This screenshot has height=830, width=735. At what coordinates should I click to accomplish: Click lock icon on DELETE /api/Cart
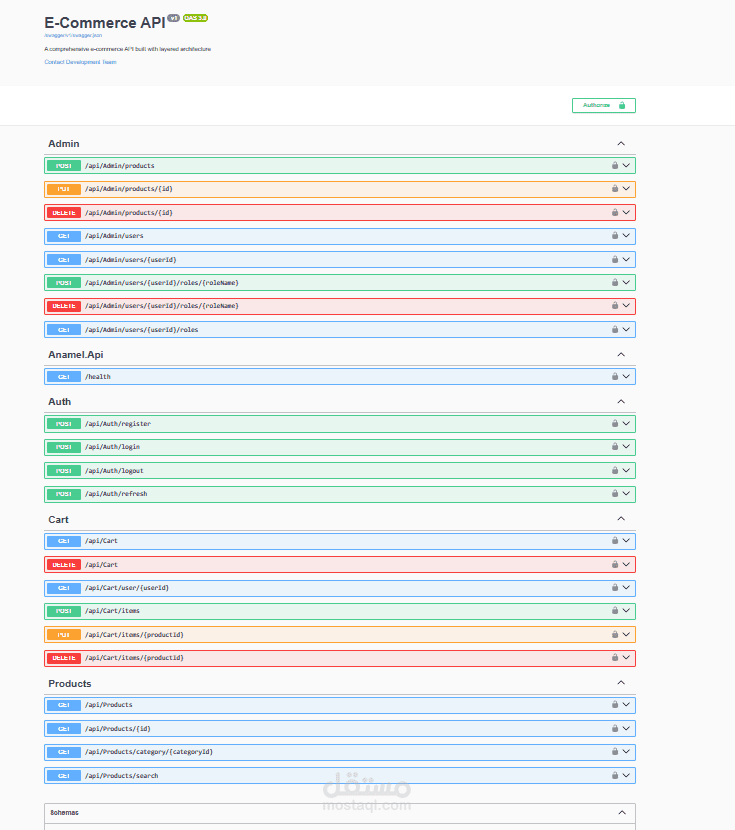tap(615, 564)
